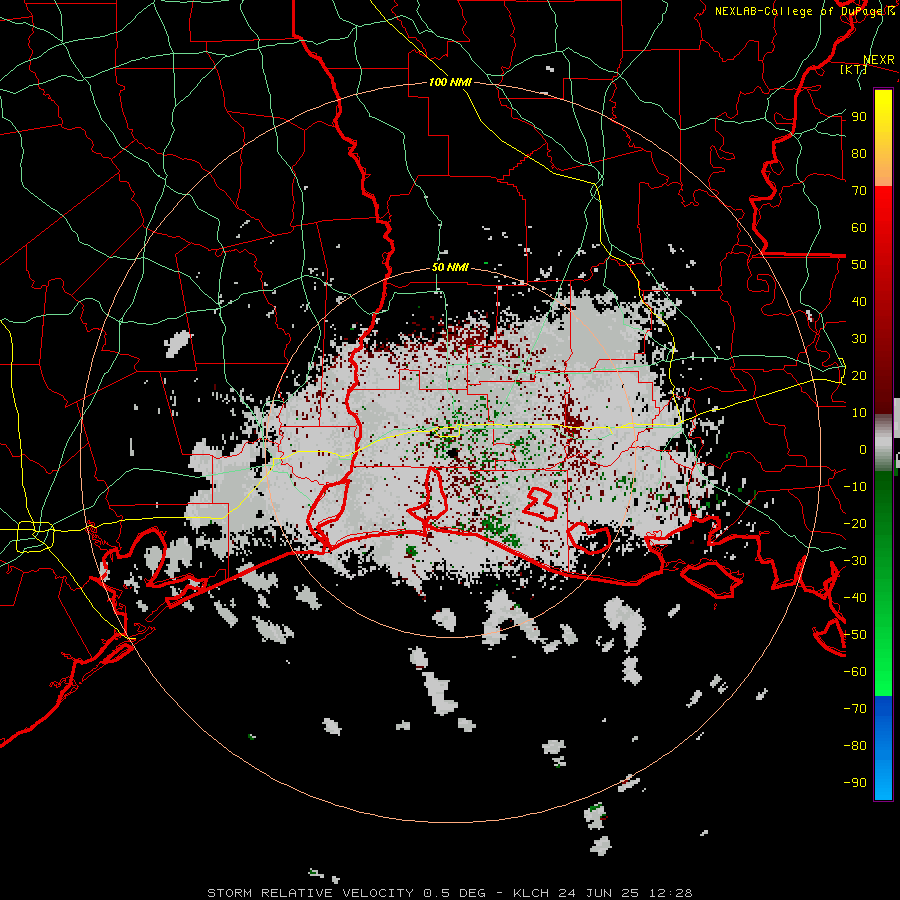900x900 pixels.
Task: Click the -90 value on velocity scale
Action: pyautogui.click(x=855, y=783)
